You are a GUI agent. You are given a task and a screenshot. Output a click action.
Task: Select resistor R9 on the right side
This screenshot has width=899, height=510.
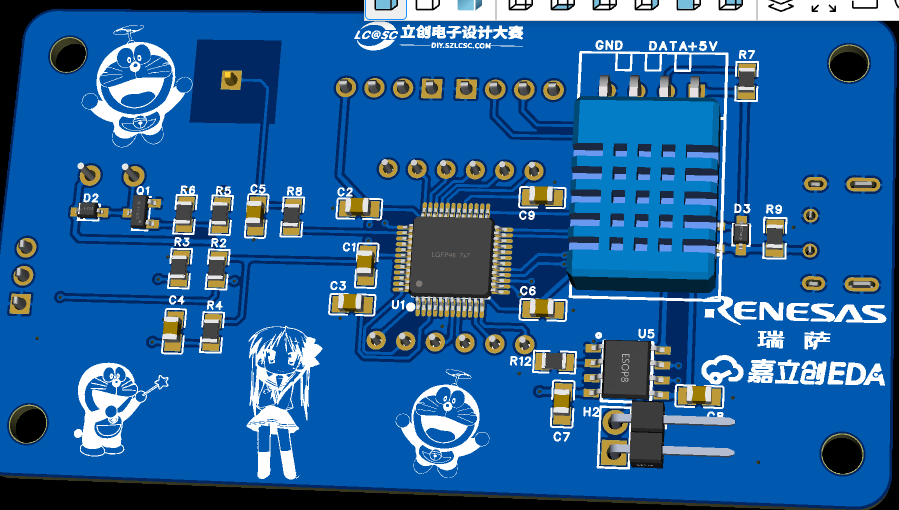[x=774, y=237]
